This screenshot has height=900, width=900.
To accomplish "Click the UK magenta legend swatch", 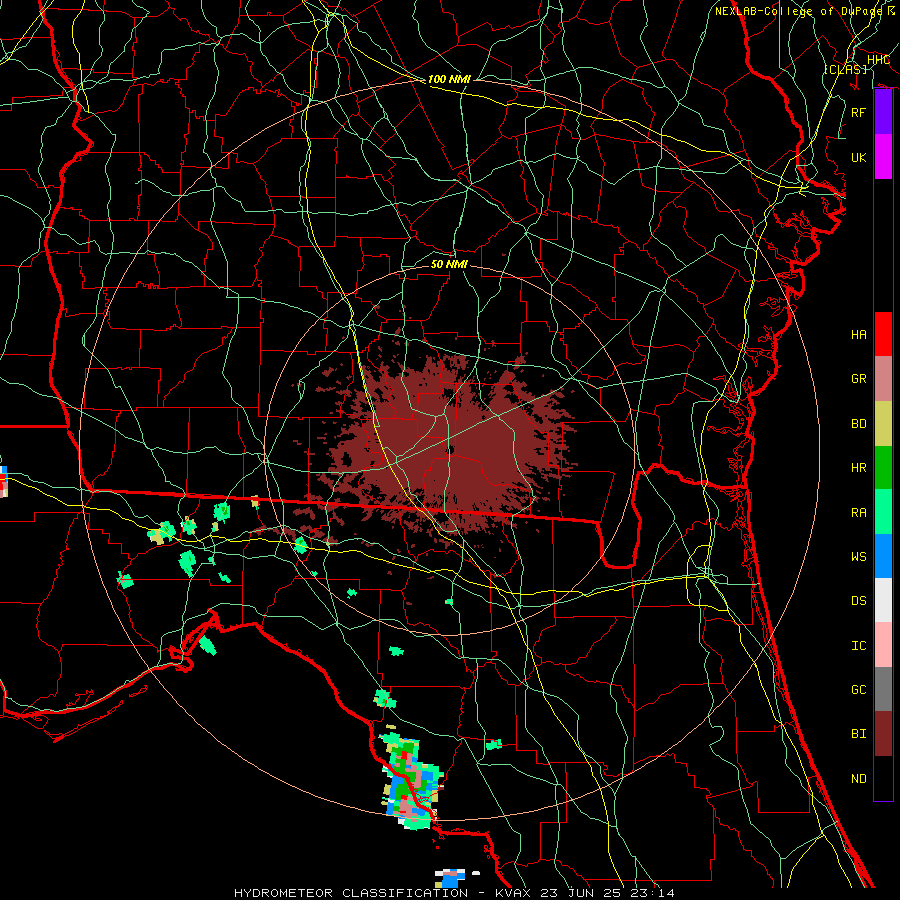I will point(883,157).
